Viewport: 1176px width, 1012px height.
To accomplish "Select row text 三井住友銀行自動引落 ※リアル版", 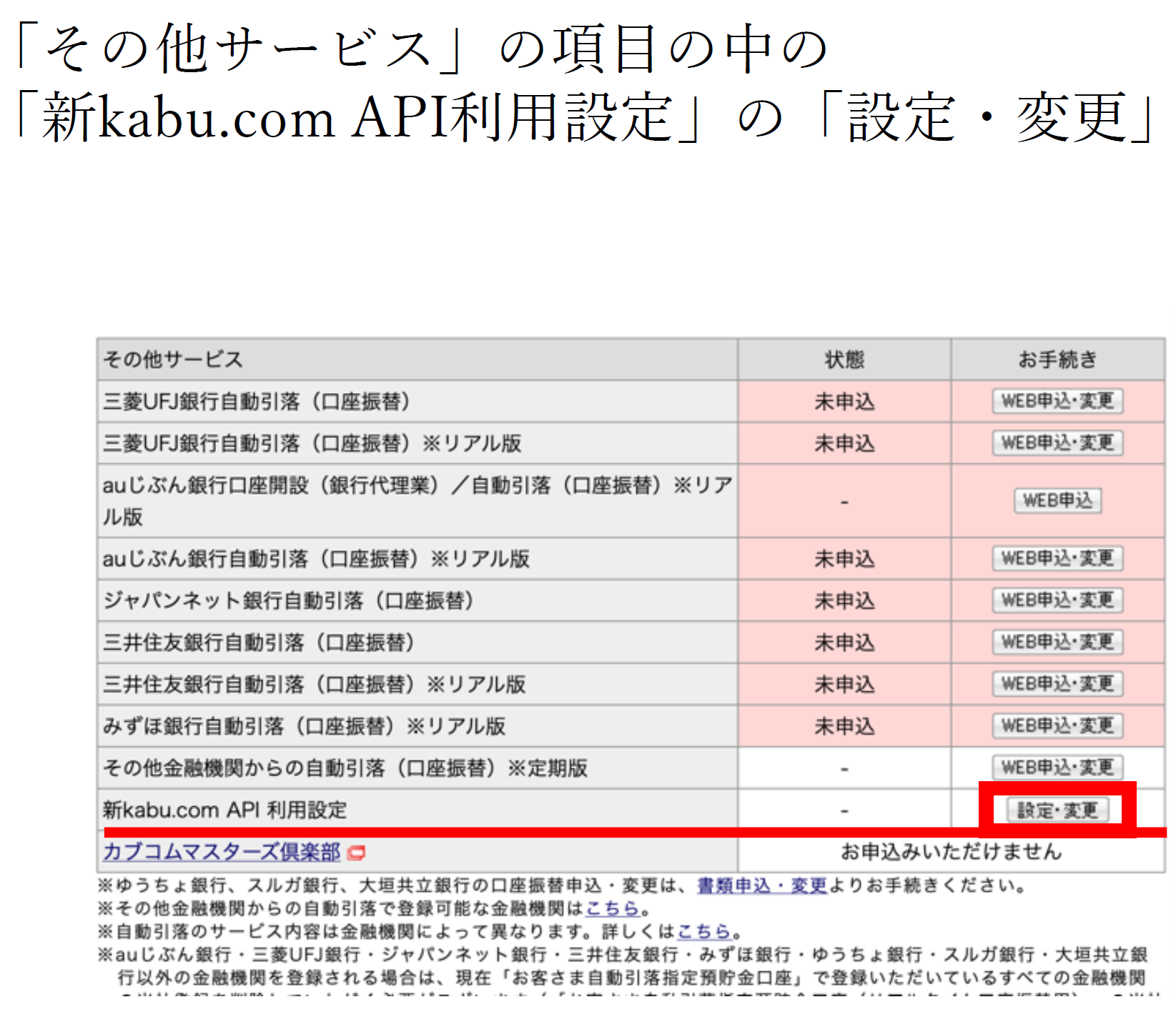I will coord(314,684).
